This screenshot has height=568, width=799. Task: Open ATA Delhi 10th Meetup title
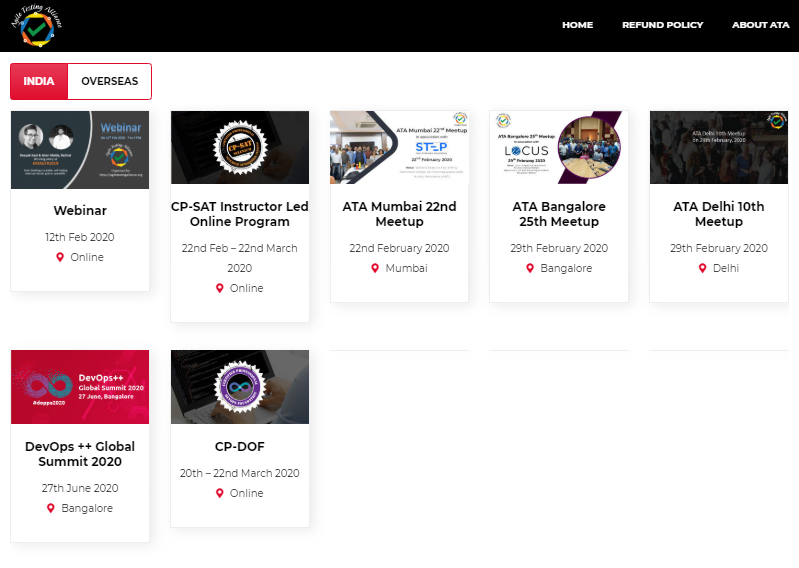tap(719, 214)
